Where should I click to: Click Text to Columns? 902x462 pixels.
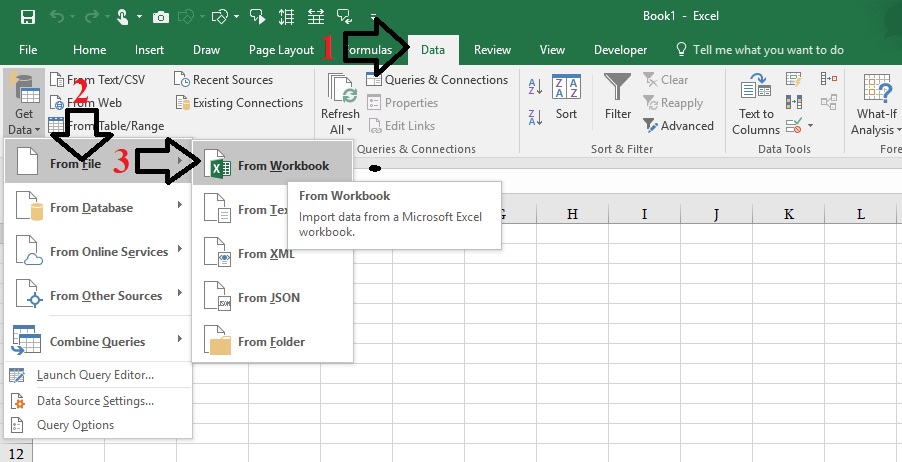tap(756, 105)
